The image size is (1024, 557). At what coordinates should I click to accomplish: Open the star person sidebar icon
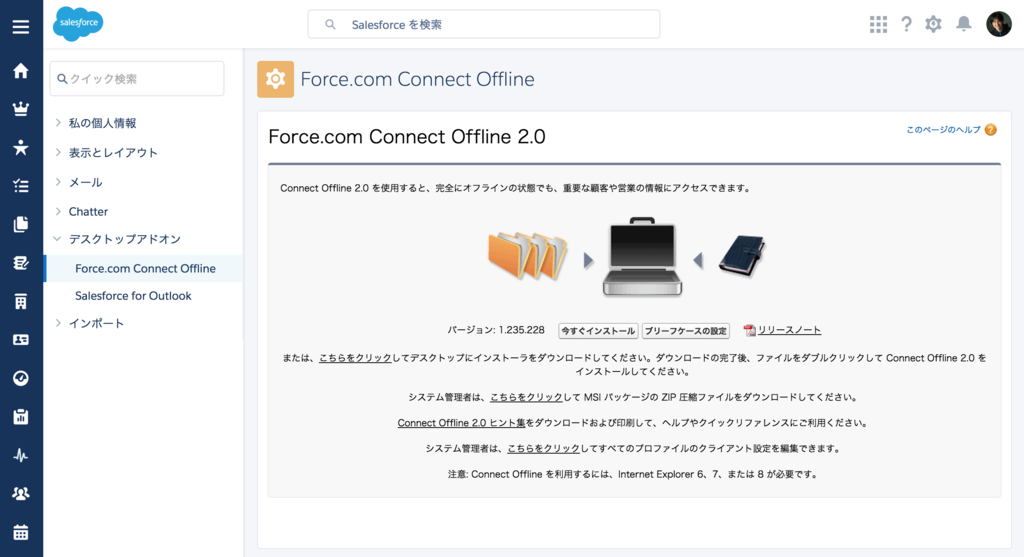pos(21,148)
